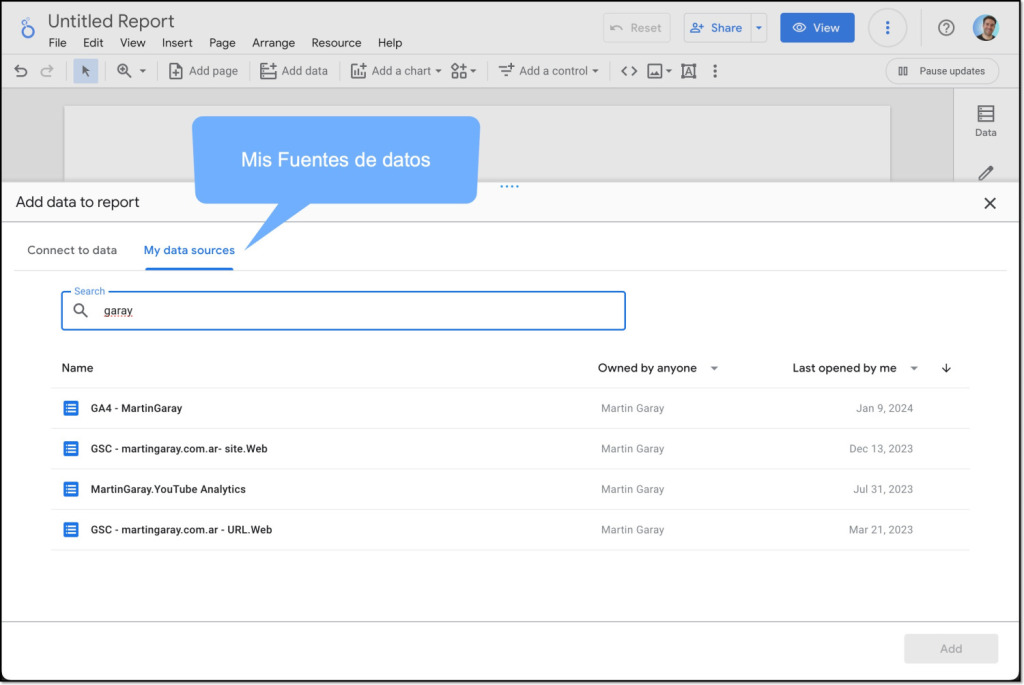Select the My data sources tab
The image size is (1024, 685).
point(189,250)
